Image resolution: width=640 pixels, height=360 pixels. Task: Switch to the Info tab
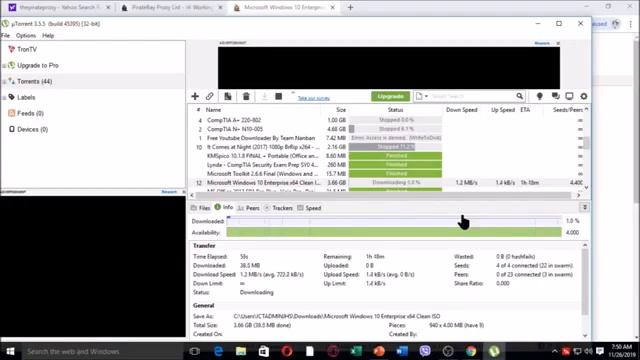tap(224, 207)
